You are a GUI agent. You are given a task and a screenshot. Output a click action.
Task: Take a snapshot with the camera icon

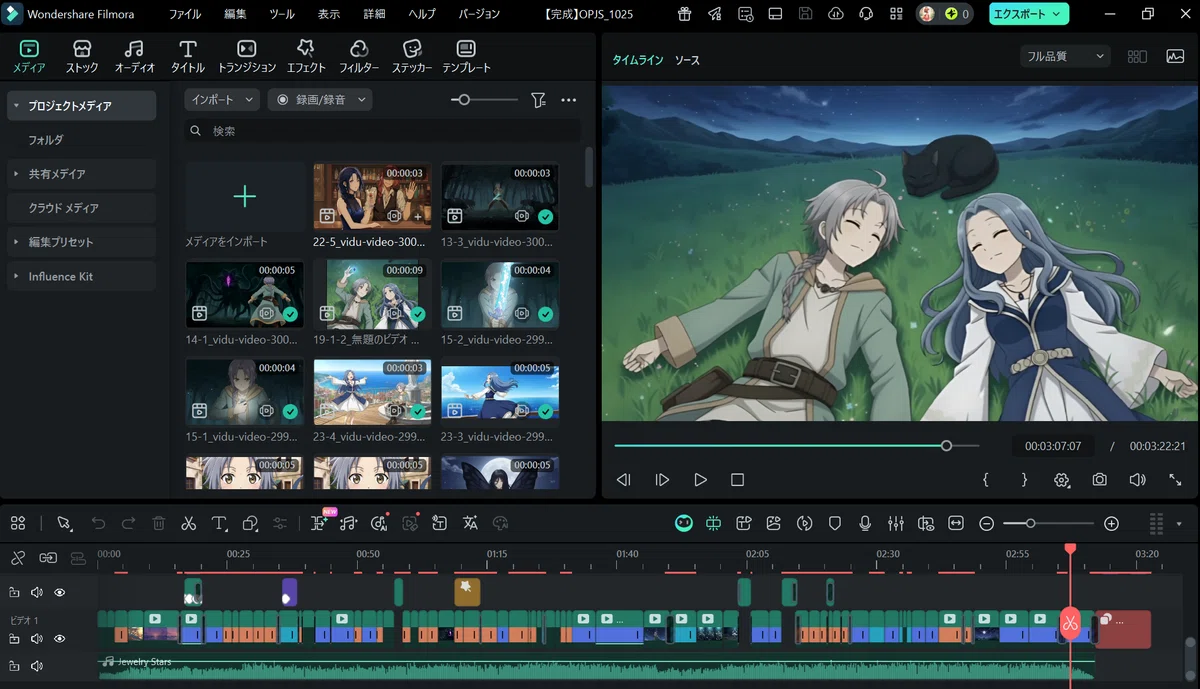click(x=1100, y=480)
